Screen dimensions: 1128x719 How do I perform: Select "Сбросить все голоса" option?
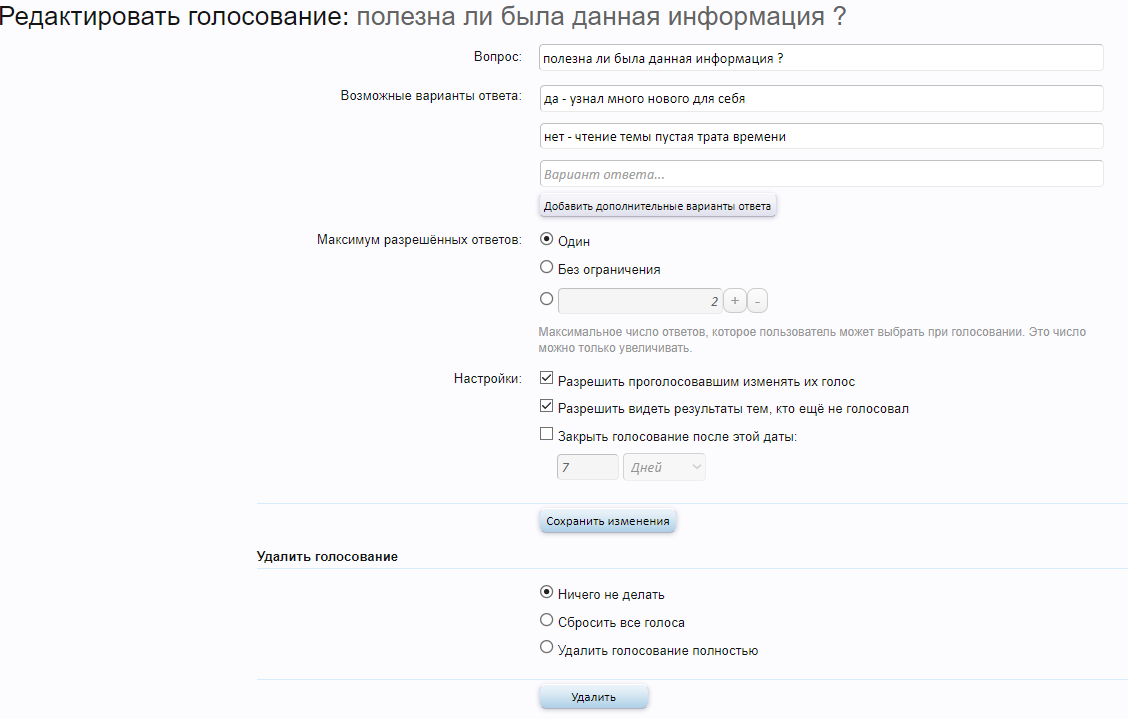tap(547, 619)
